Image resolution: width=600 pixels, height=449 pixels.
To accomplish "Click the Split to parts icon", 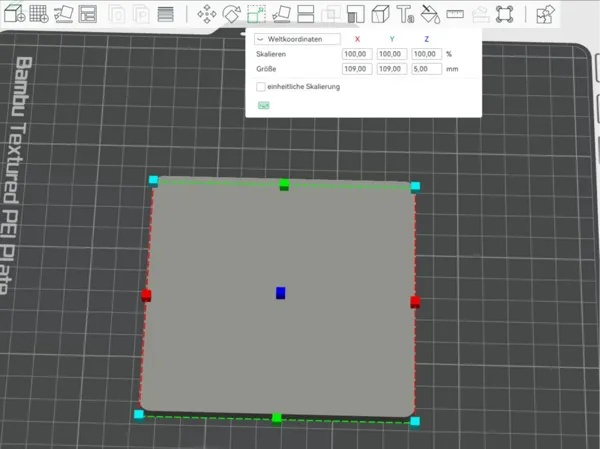I will pos(141,15).
